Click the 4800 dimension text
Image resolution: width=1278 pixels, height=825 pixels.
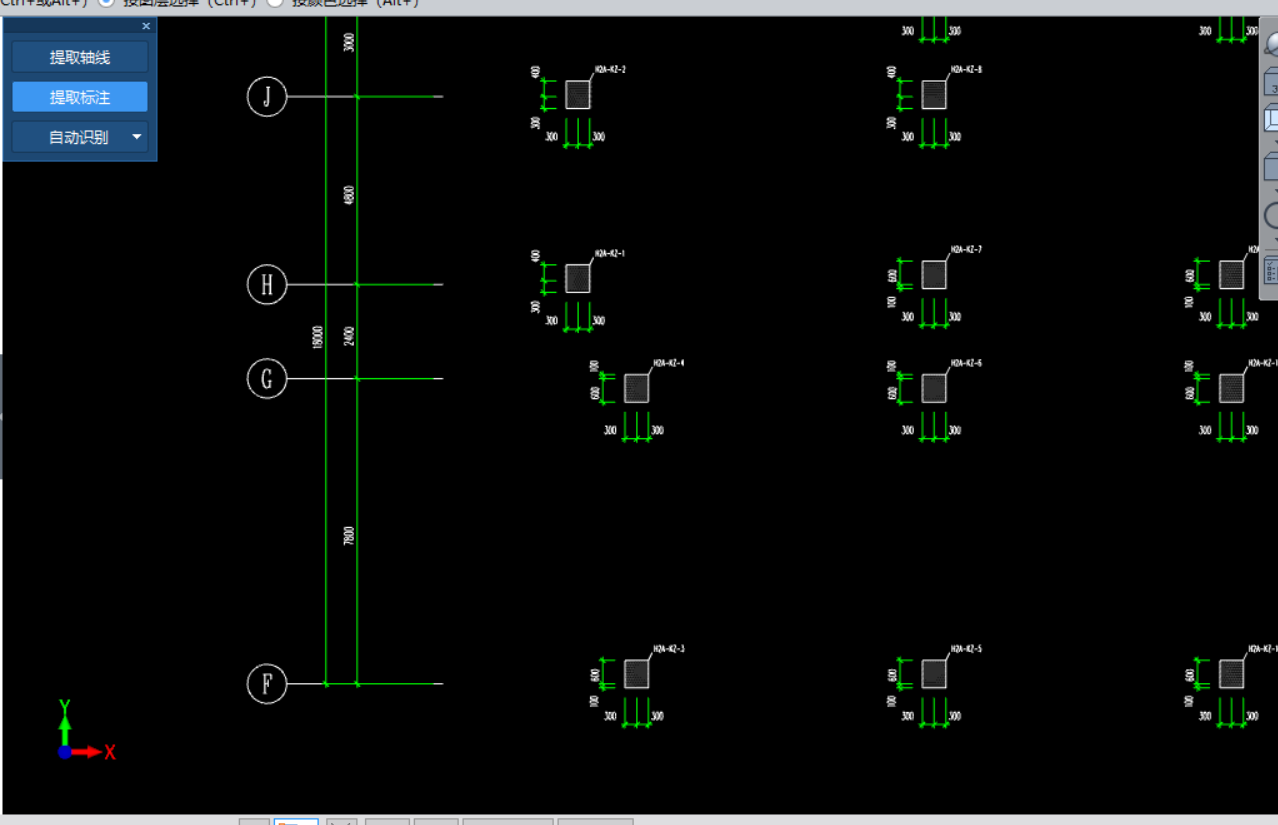coord(349,195)
